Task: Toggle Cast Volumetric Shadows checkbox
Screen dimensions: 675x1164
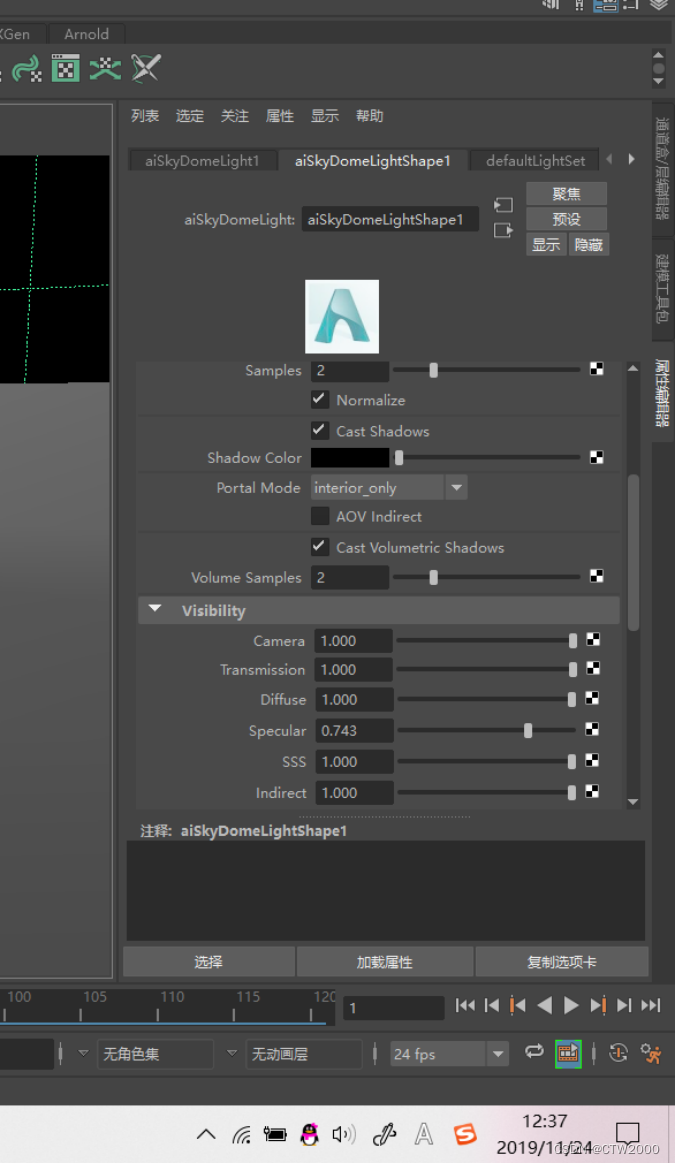Action: tap(320, 547)
